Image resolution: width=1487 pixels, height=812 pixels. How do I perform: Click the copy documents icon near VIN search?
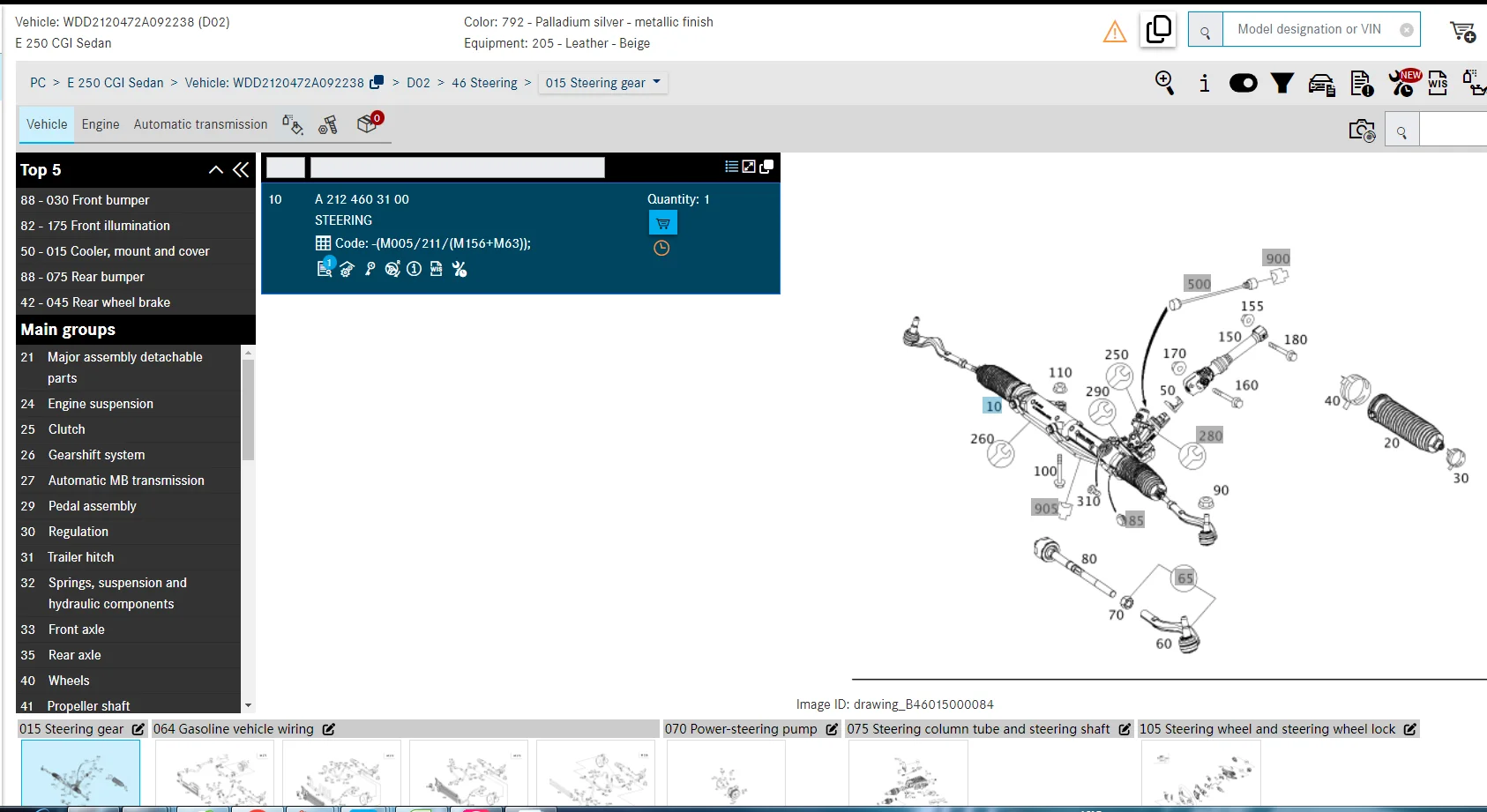point(1158,30)
